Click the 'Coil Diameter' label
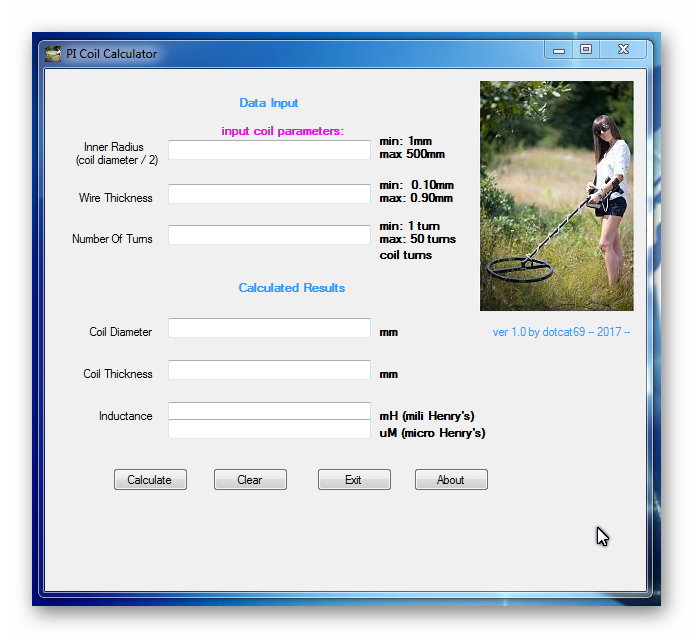This screenshot has height=638, width=693. (x=121, y=332)
